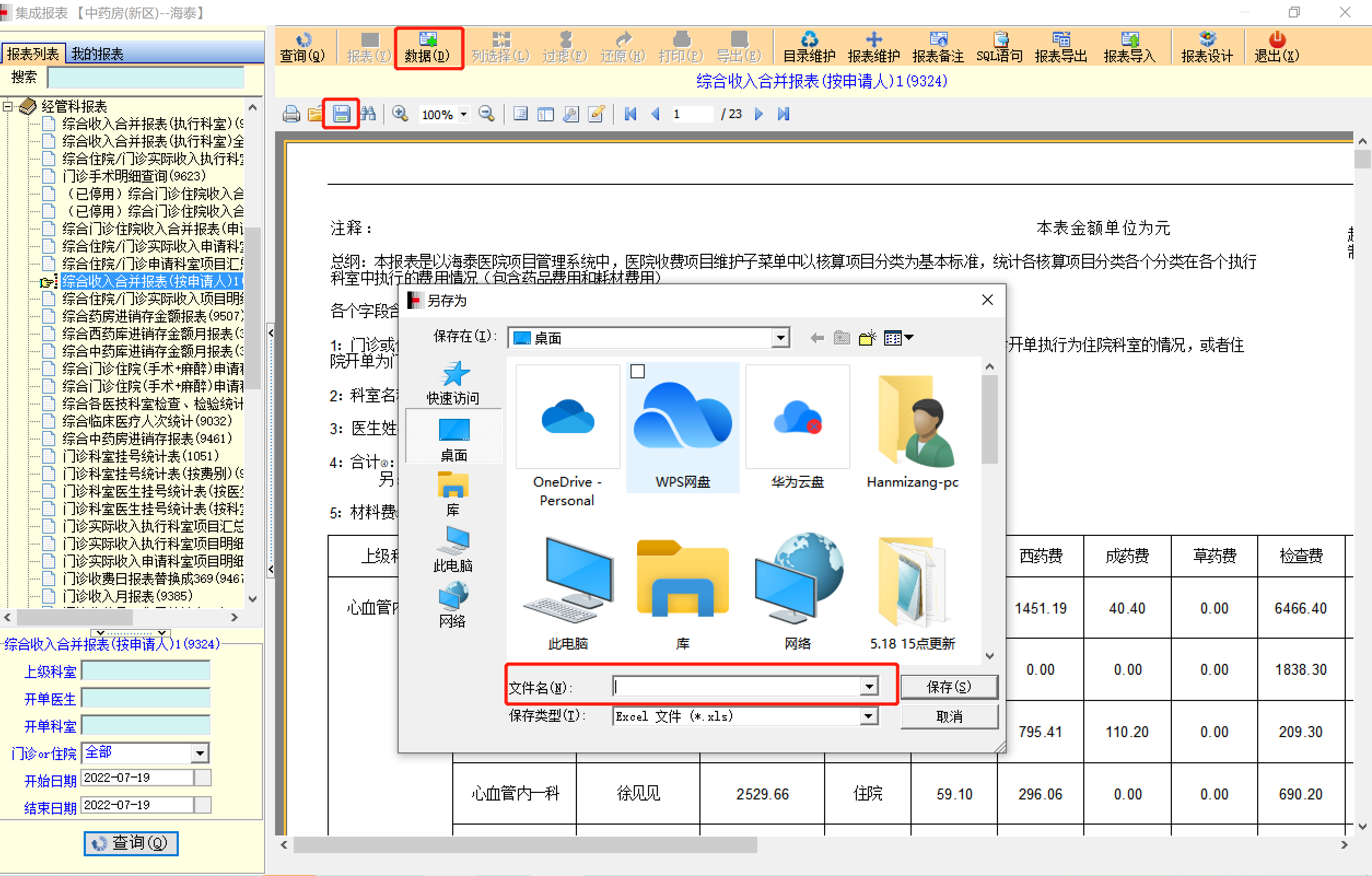Select 门诊手术明细查询(9623) report
This screenshot has height=876, width=1372.
point(133,176)
